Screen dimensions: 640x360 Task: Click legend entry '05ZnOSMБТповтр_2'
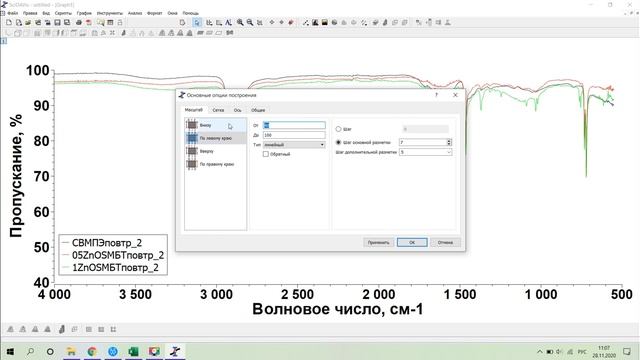[118, 256]
